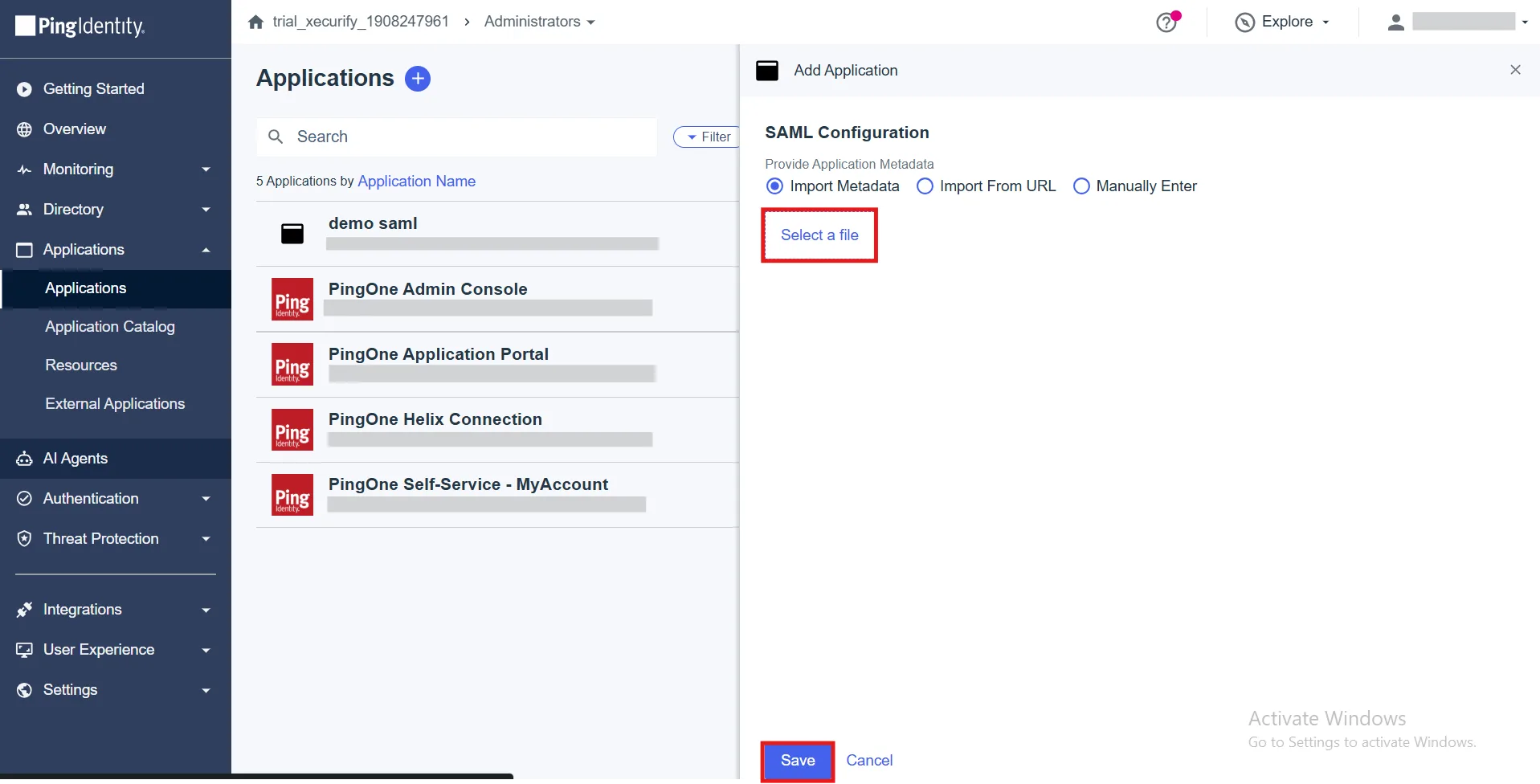Click the PingIdentity logo
This screenshot has height=784, width=1540.
tap(80, 27)
